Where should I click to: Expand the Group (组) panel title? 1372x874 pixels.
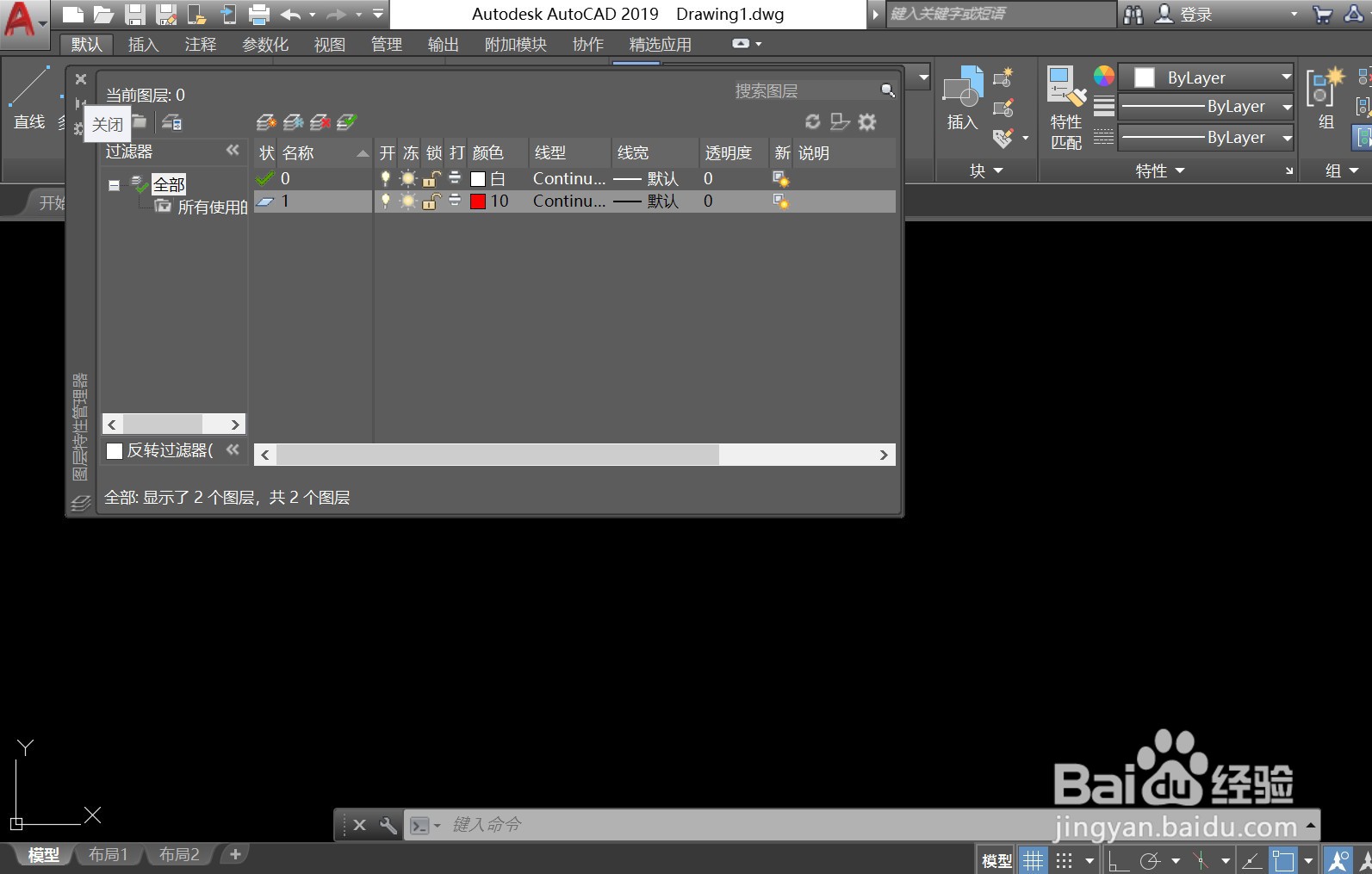[1341, 170]
